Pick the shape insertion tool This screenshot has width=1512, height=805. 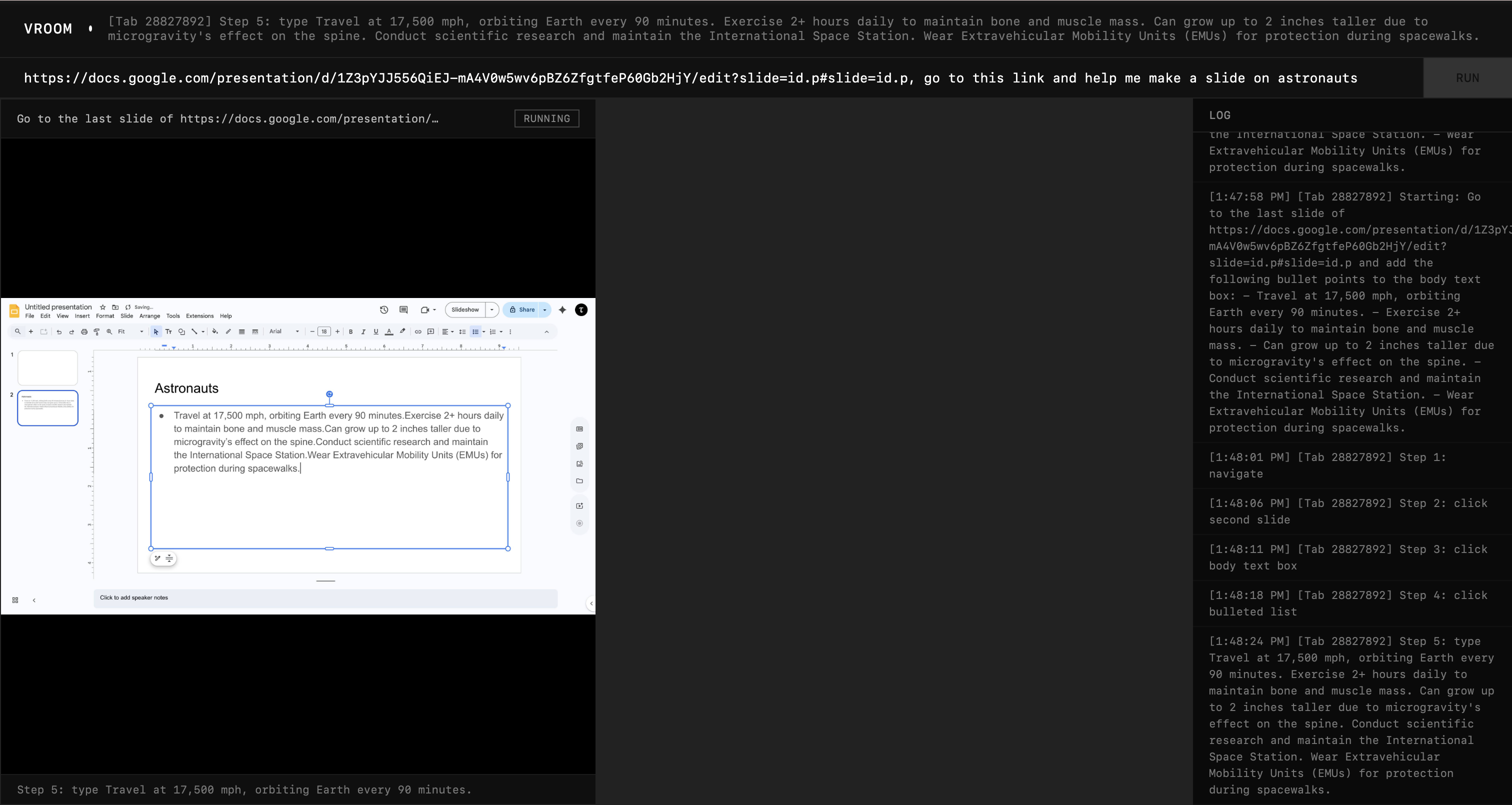pos(182,331)
